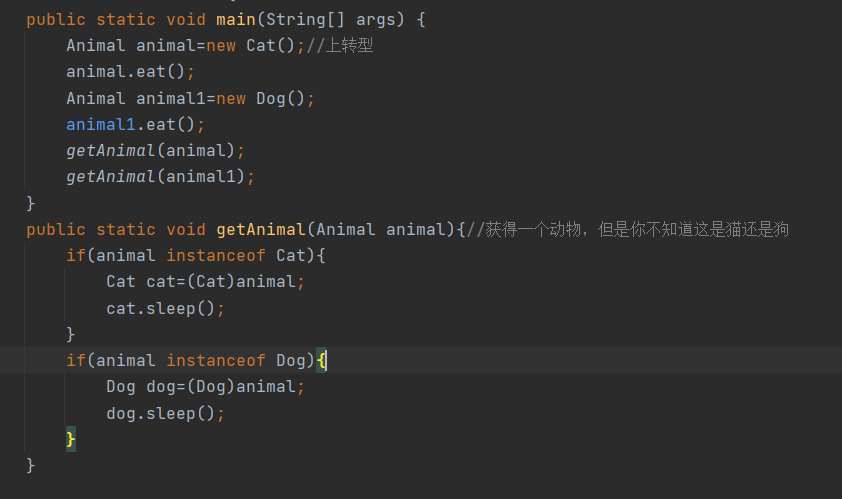This screenshot has width=842, height=499.
Task: Click the String[] args parameter
Action: [330, 19]
